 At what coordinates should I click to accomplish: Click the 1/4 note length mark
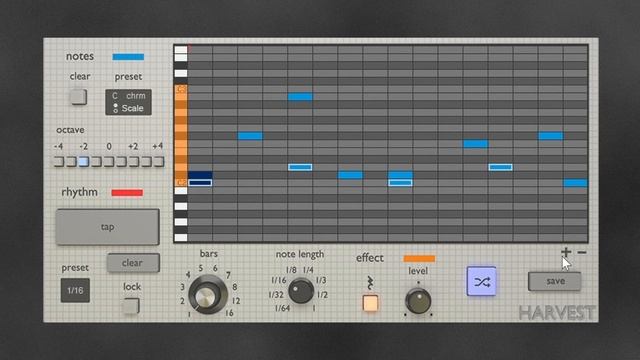pos(308,270)
